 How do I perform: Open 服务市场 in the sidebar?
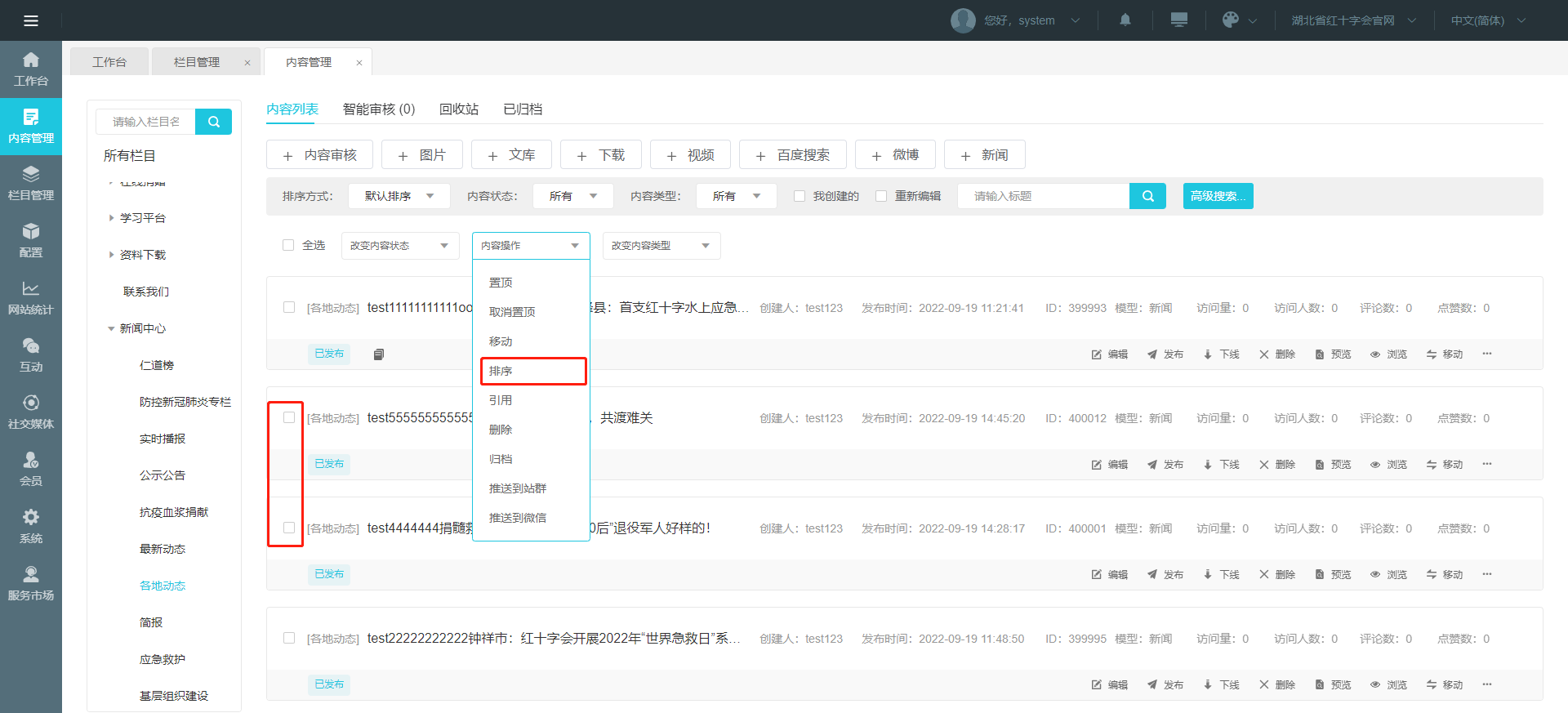click(31, 584)
